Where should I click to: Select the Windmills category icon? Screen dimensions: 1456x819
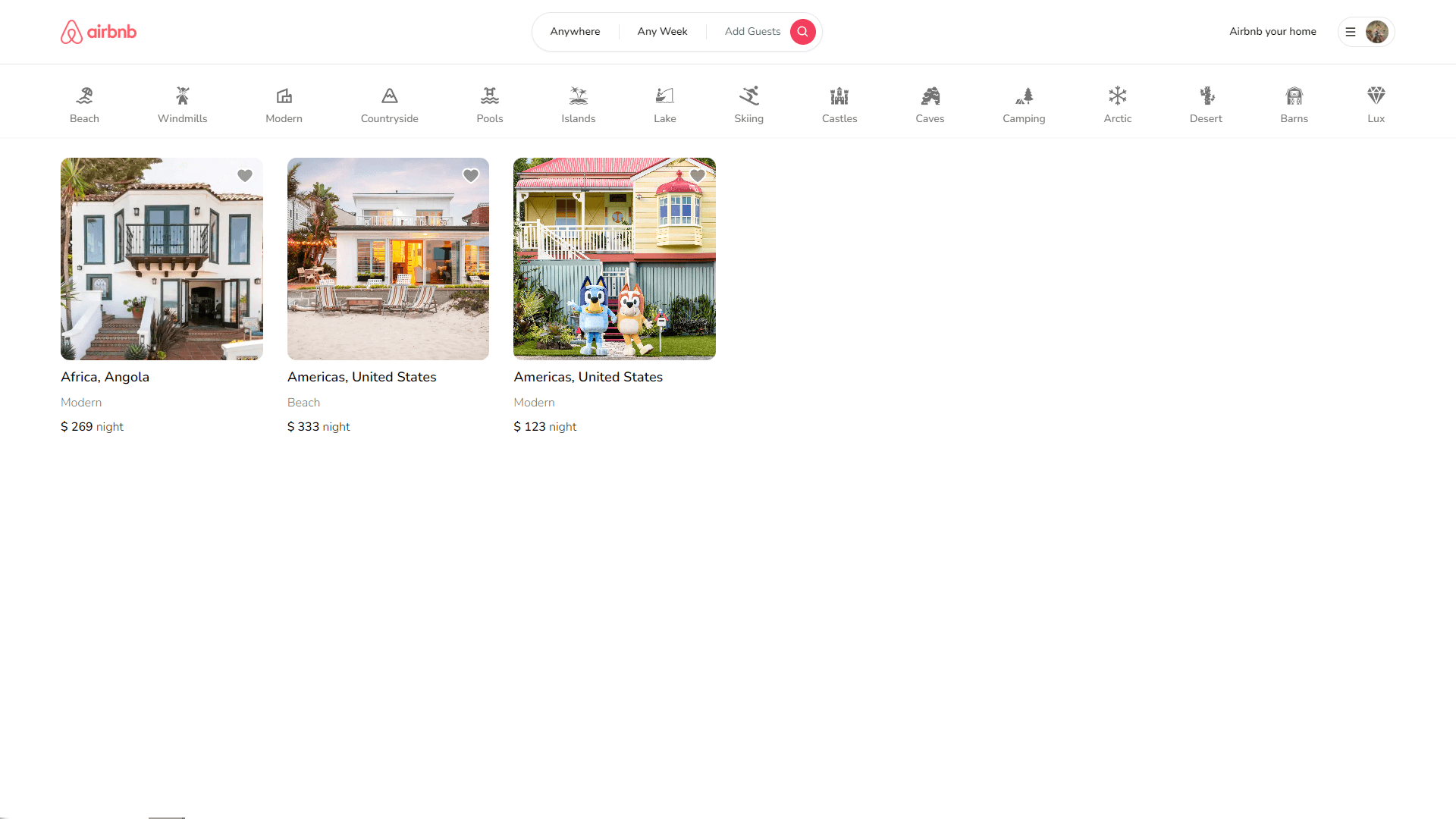click(183, 96)
